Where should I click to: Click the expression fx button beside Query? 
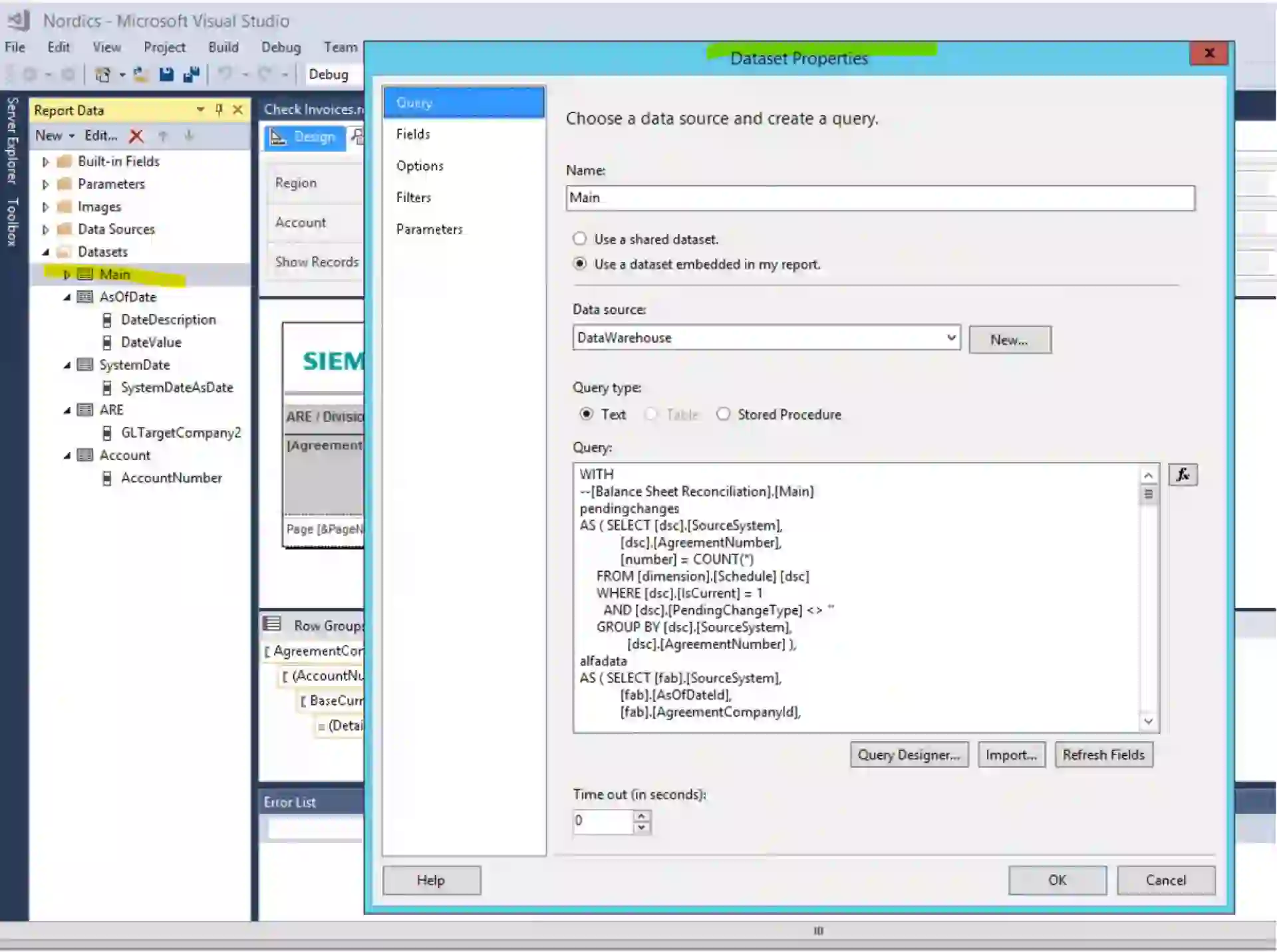click(x=1183, y=475)
